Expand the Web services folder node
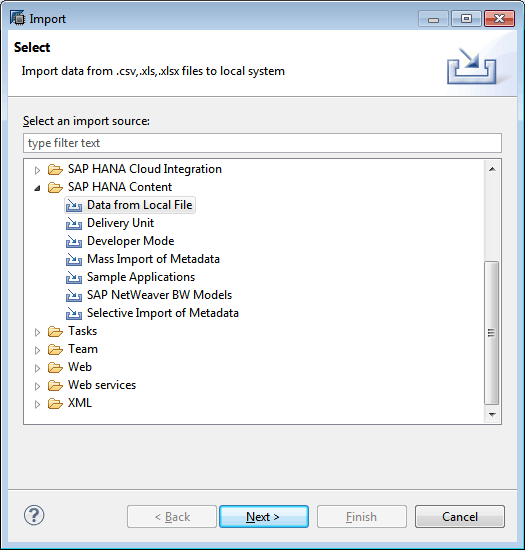The image size is (525, 550). coord(37,386)
